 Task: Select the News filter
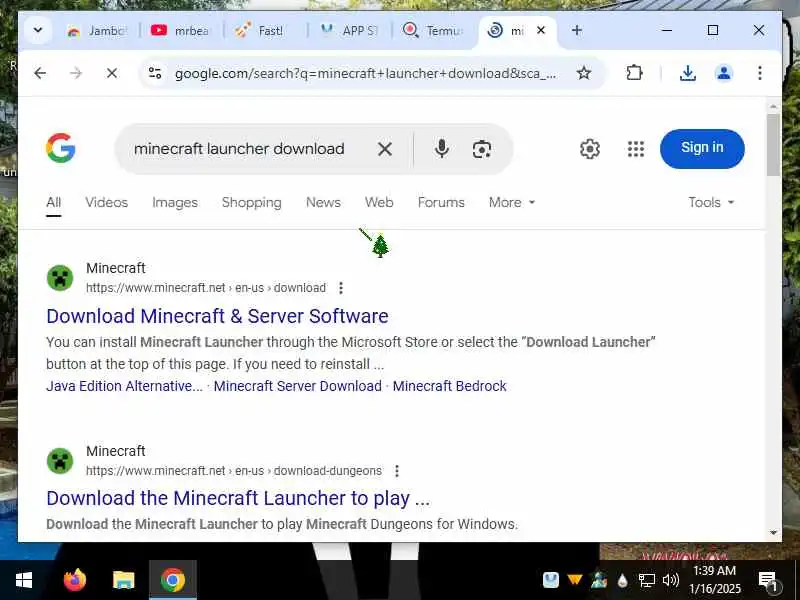323,203
